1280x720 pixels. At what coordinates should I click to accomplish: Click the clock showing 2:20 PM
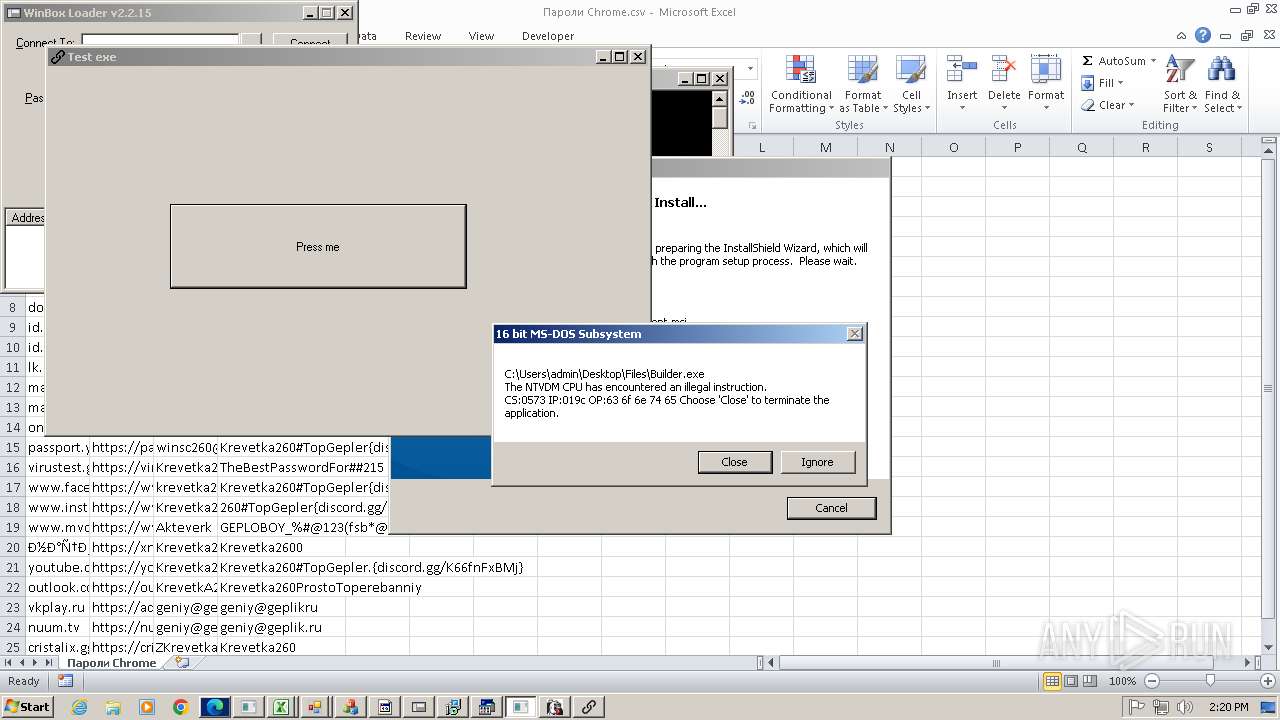point(1228,707)
